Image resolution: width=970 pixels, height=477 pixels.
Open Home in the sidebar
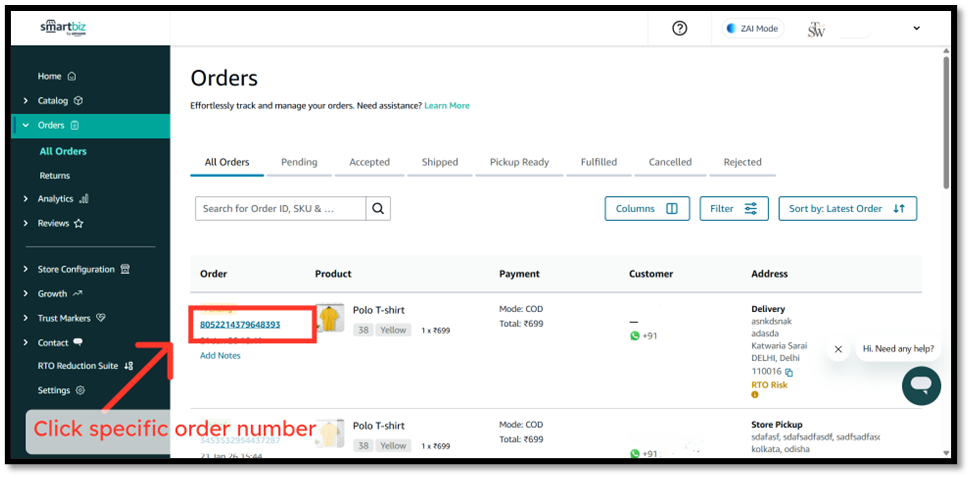pyautogui.click(x=50, y=76)
